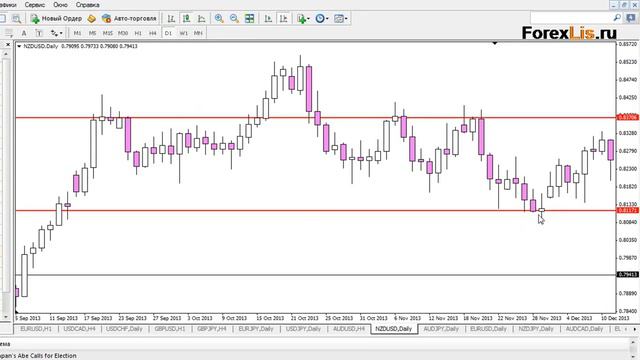This screenshot has height=360, width=640.
Task: Click the left panel scroll-down arrow
Action: point(6,316)
